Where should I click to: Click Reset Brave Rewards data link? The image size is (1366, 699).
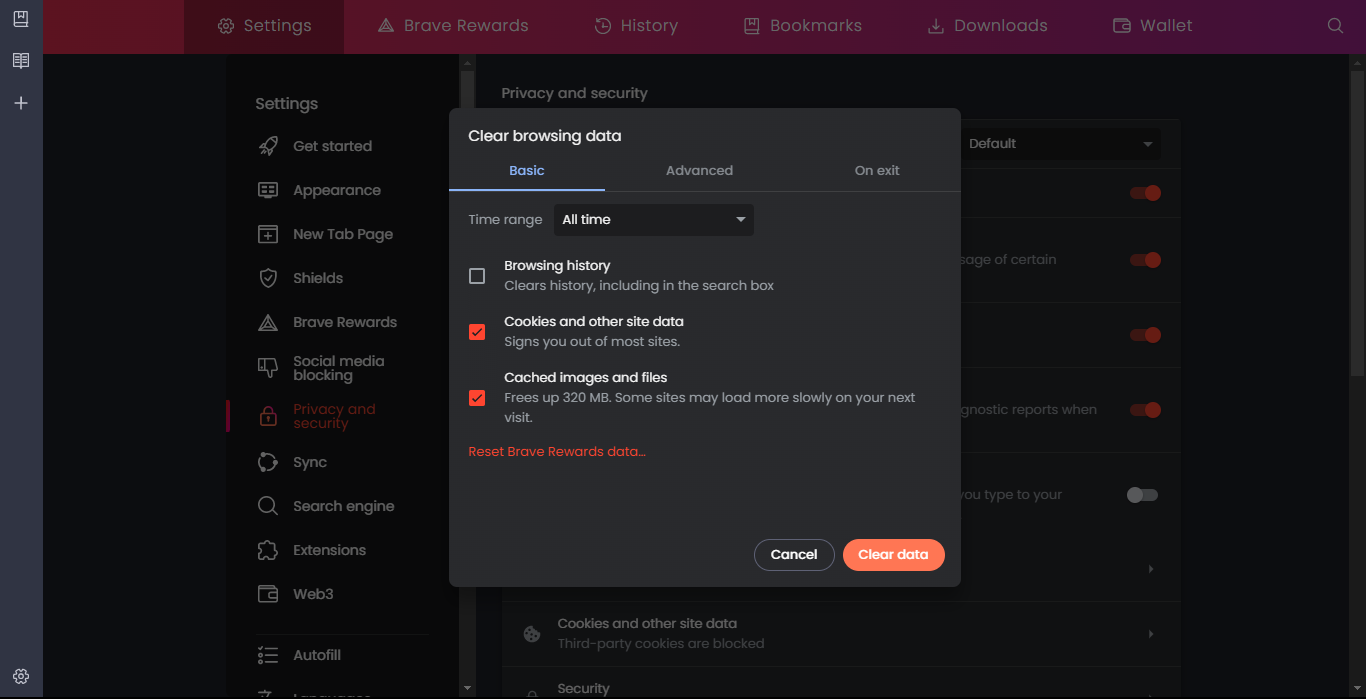(x=557, y=452)
